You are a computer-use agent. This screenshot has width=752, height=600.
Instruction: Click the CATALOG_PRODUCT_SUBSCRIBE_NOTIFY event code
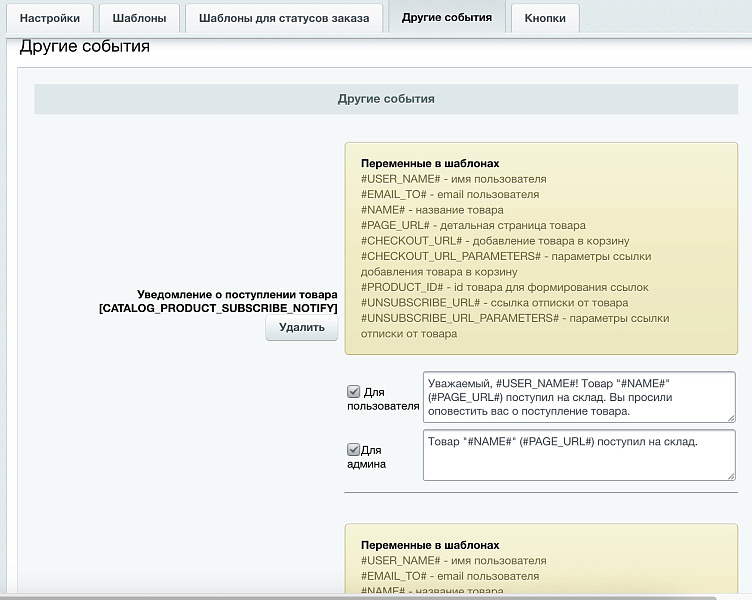pyautogui.click(x=218, y=309)
